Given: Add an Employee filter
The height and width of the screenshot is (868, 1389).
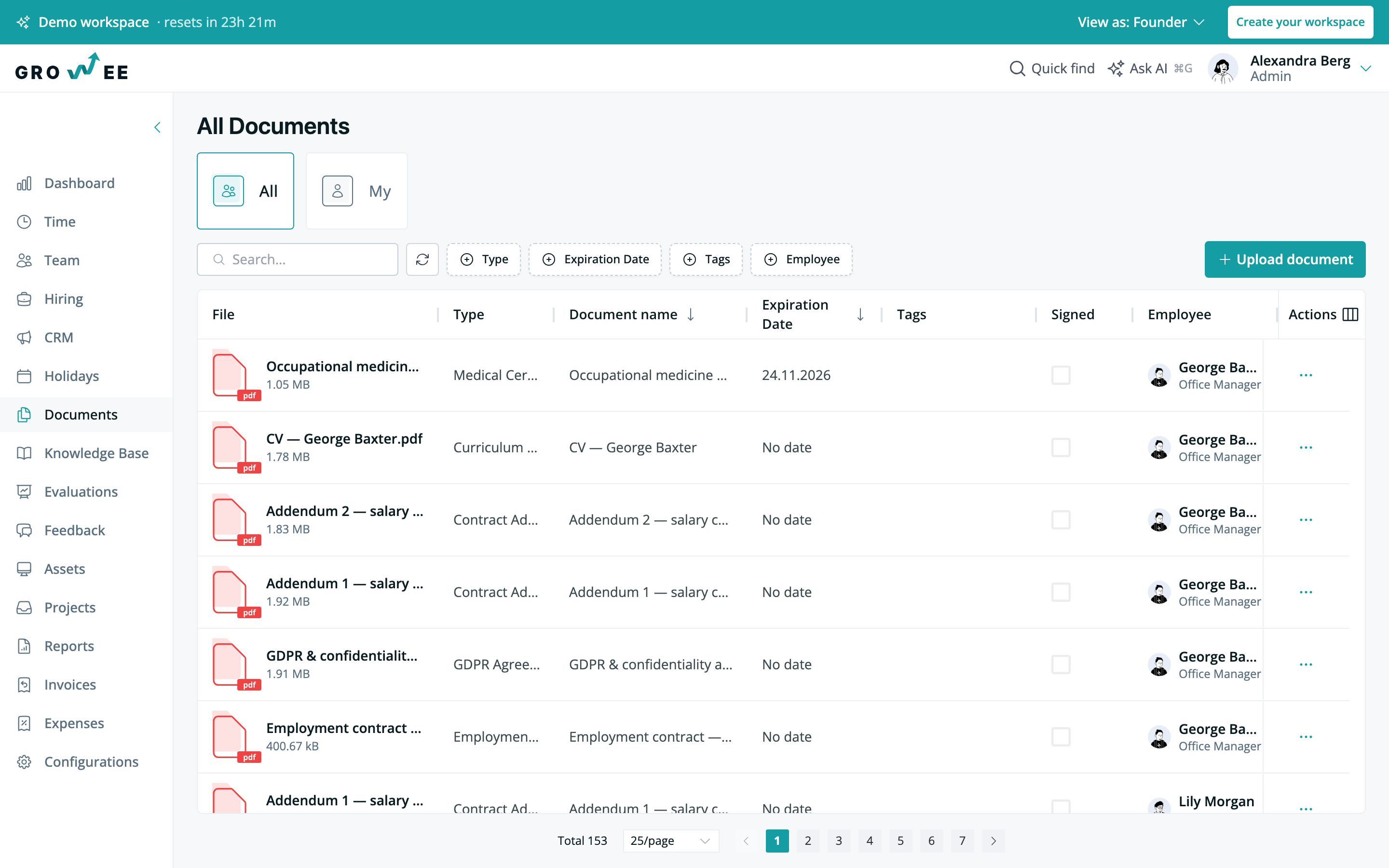Looking at the screenshot, I should [801, 259].
